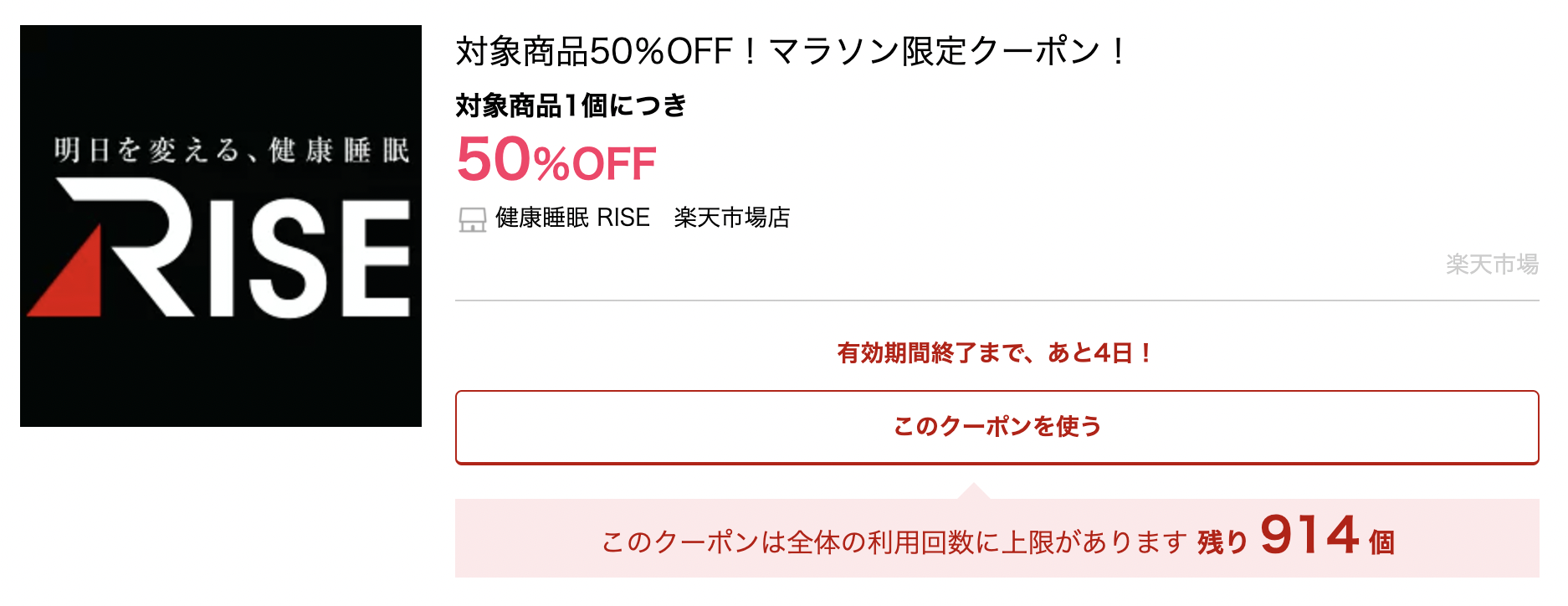Click the 有効期間終了まで、あと4日 notice
1568x606 pixels.
(996, 353)
